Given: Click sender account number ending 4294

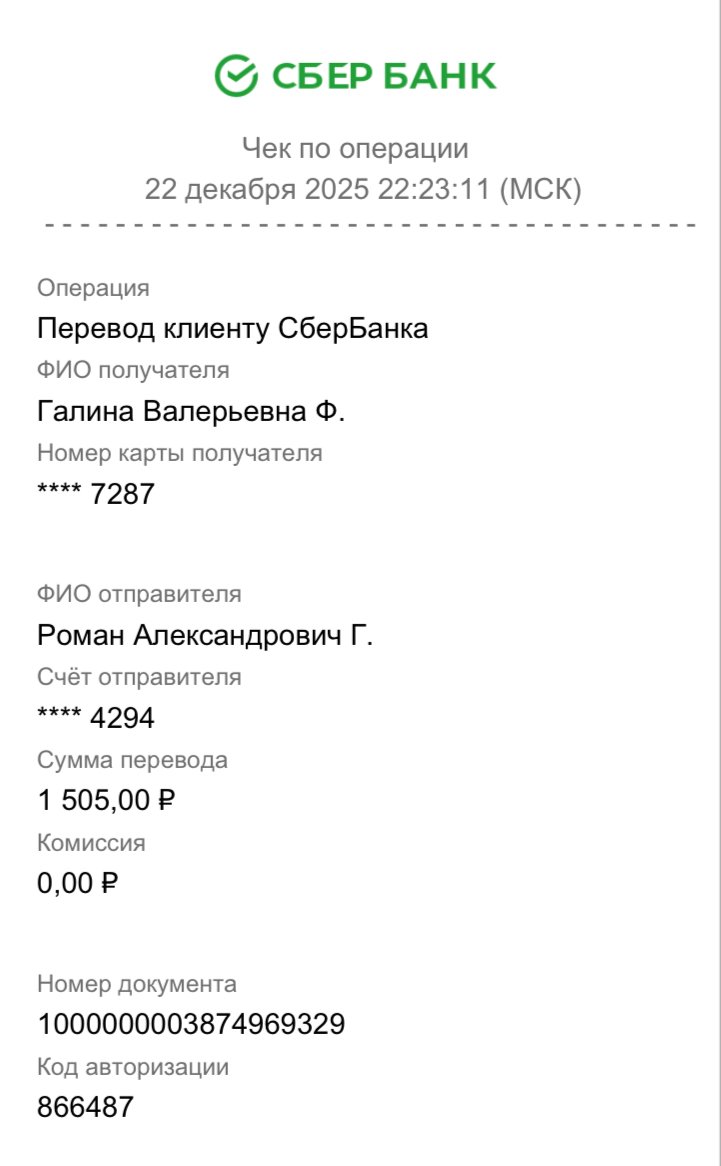Looking at the screenshot, I should click(96, 718).
